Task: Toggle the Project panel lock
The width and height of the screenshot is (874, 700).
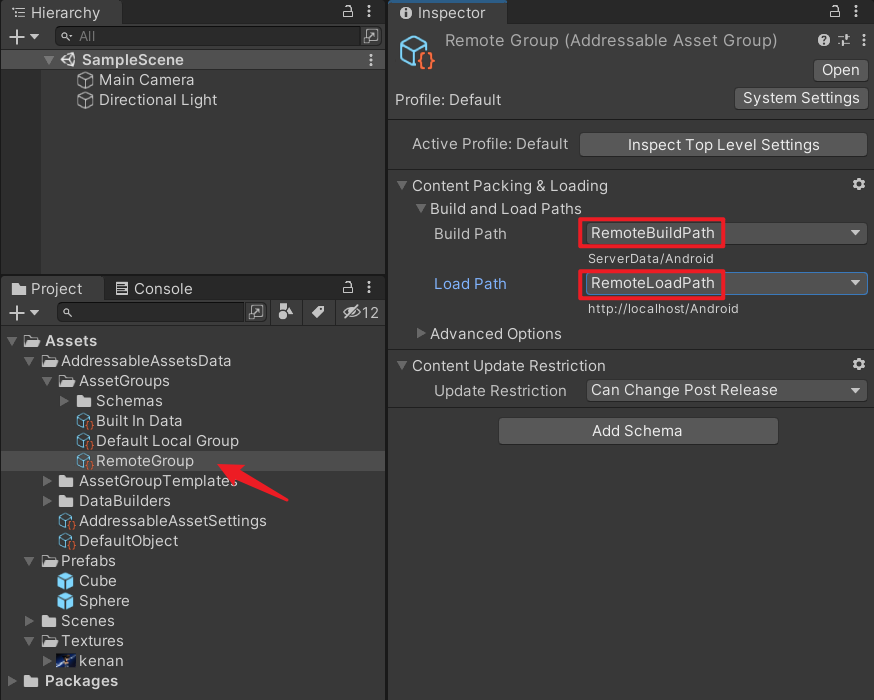Action: pos(348,288)
